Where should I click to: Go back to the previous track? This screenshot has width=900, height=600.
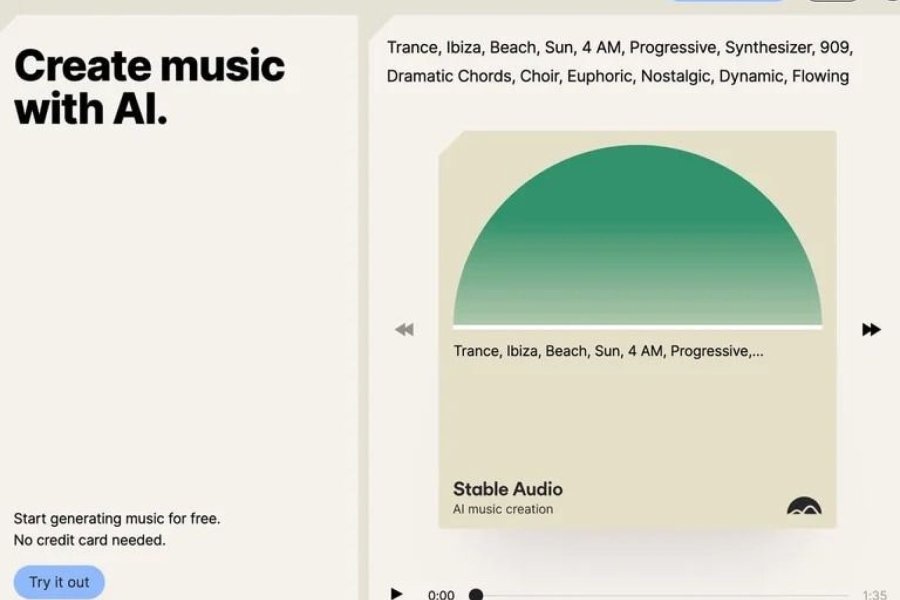404,329
